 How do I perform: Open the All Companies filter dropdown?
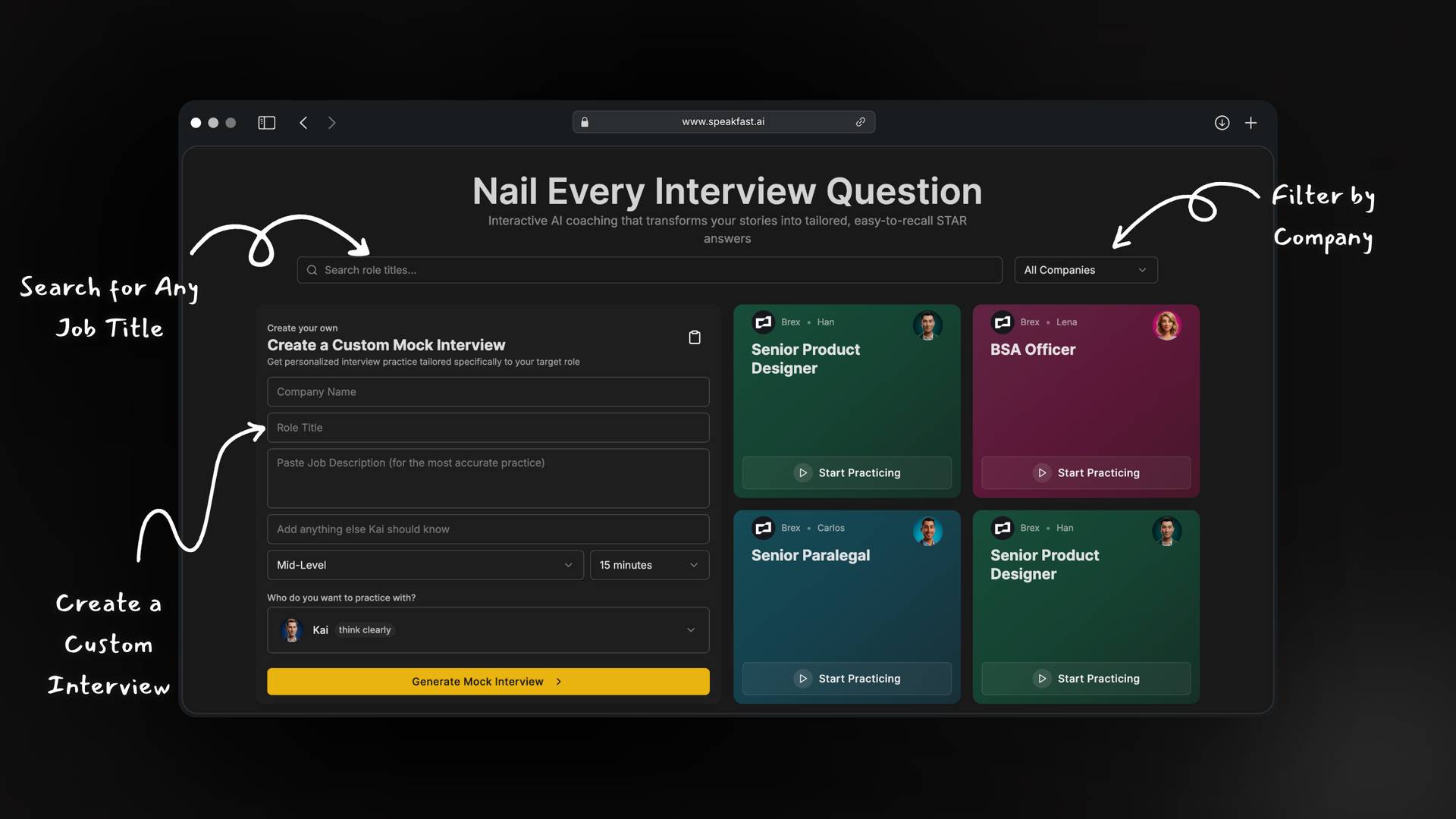tap(1085, 270)
